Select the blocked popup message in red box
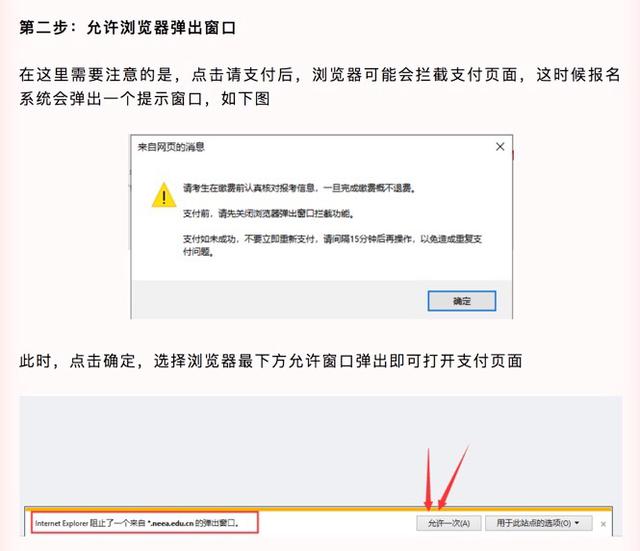This screenshot has height=551, width=640. pos(144,523)
